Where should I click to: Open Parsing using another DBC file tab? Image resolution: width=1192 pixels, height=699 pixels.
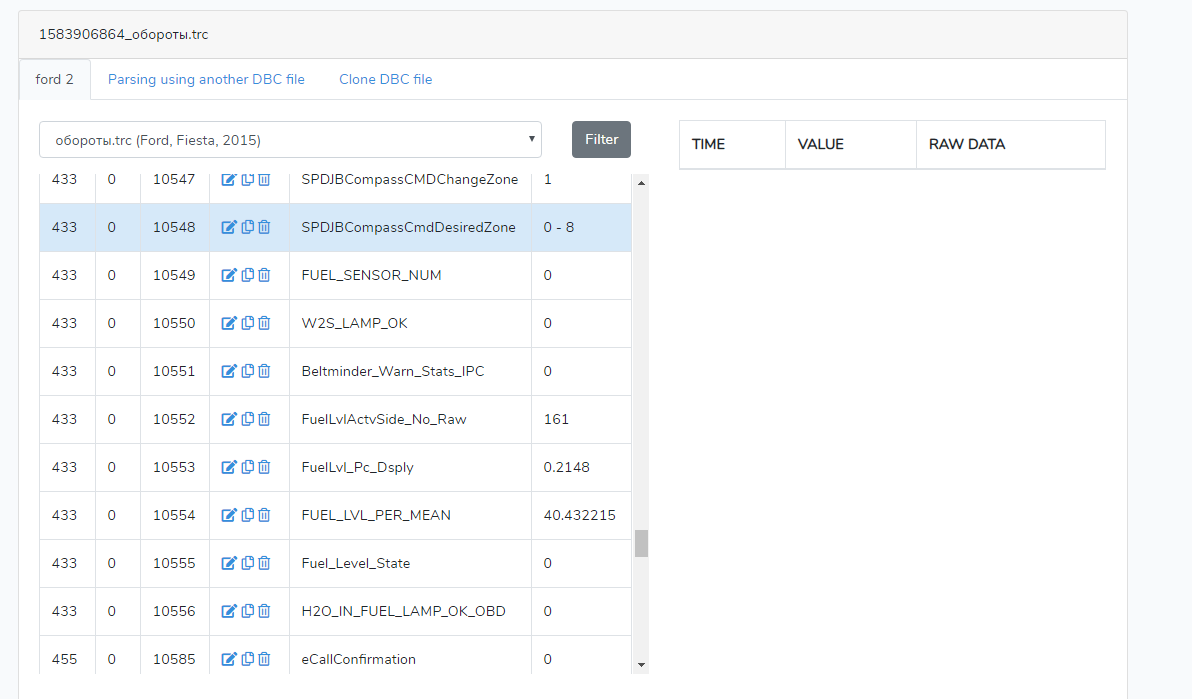[x=206, y=79]
